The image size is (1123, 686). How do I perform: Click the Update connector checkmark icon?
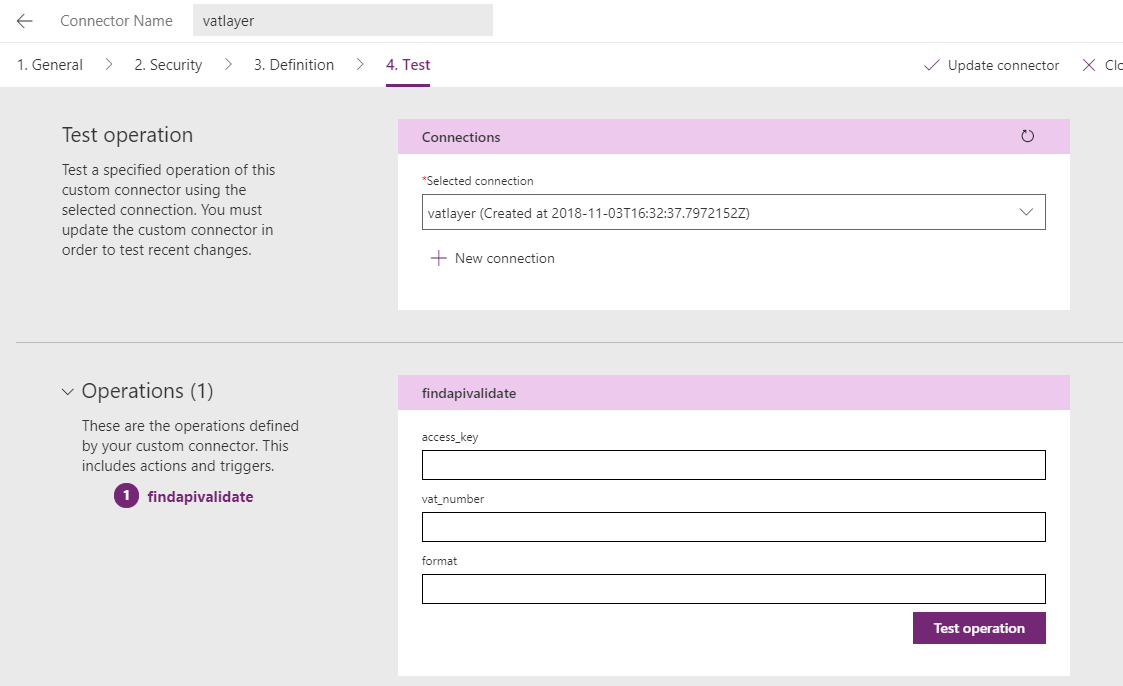click(x=931, y=65)
